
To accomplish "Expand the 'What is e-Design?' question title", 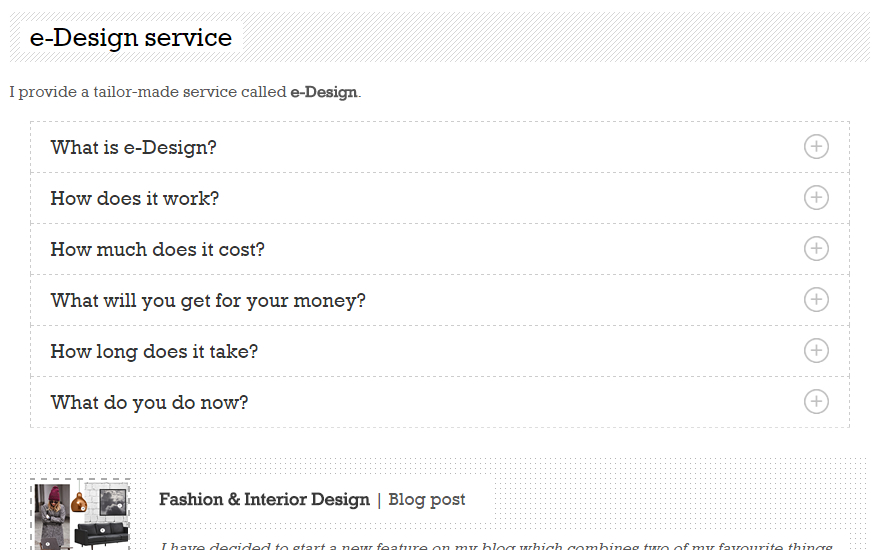I will point(134,148).
